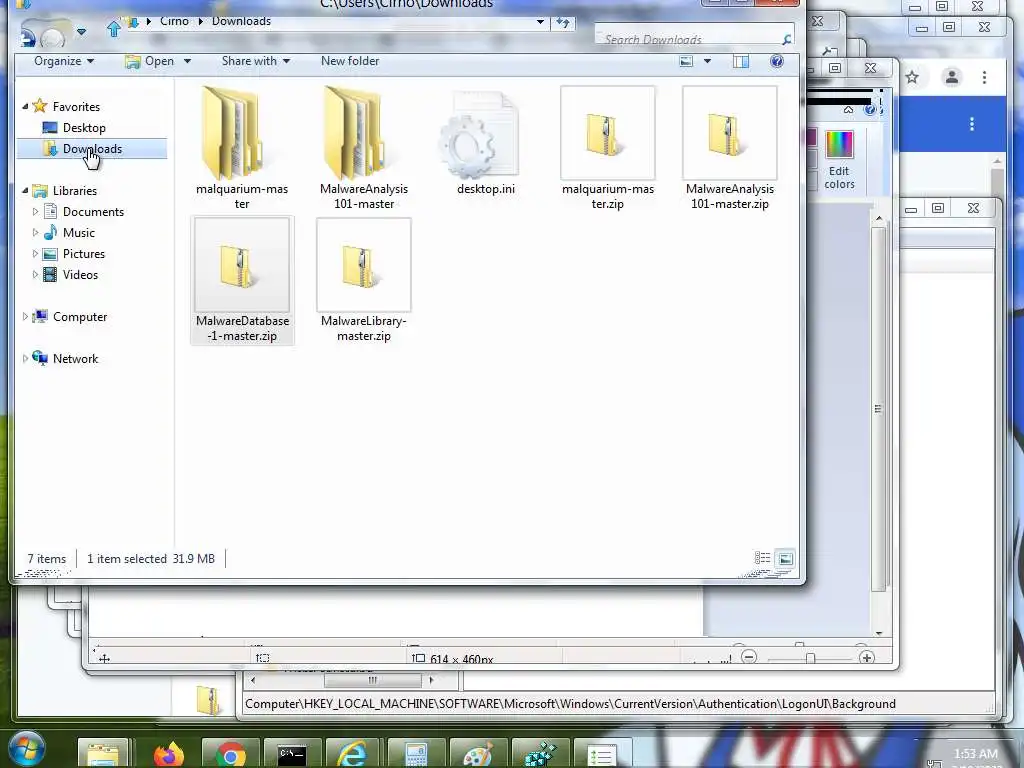Open the dropdown arrow next to Open
The image size is (1024, 768).
187,61
